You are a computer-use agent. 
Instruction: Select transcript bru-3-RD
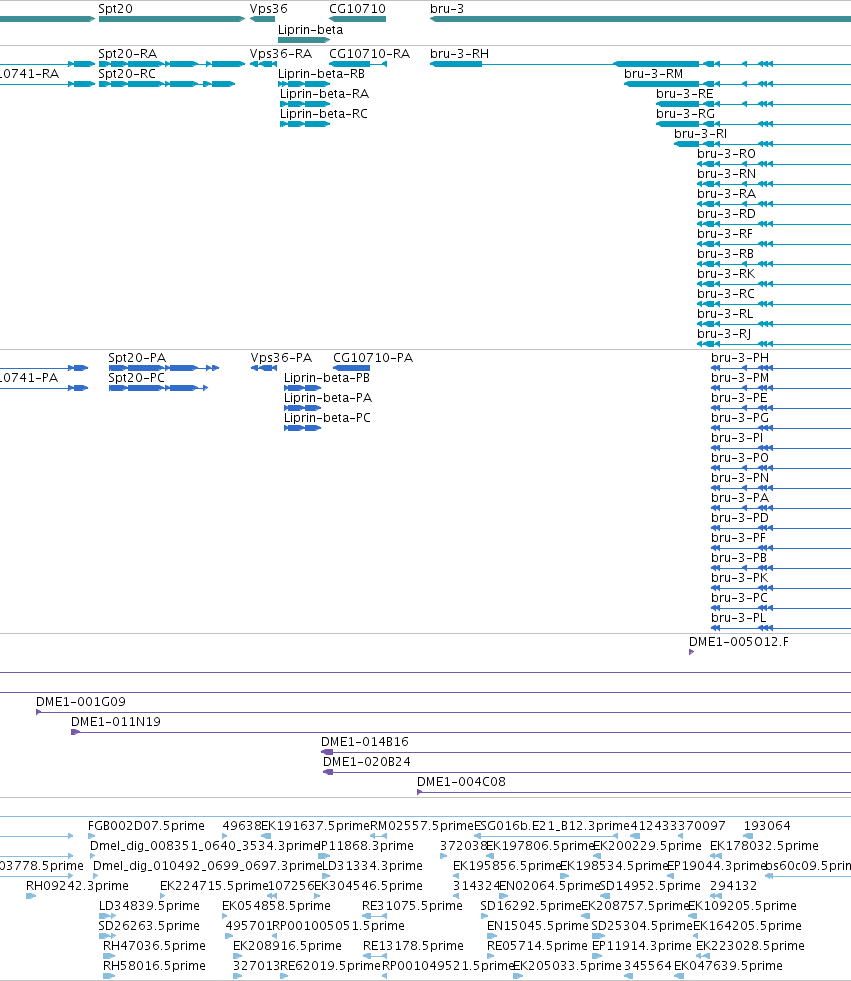click(726, 214)
